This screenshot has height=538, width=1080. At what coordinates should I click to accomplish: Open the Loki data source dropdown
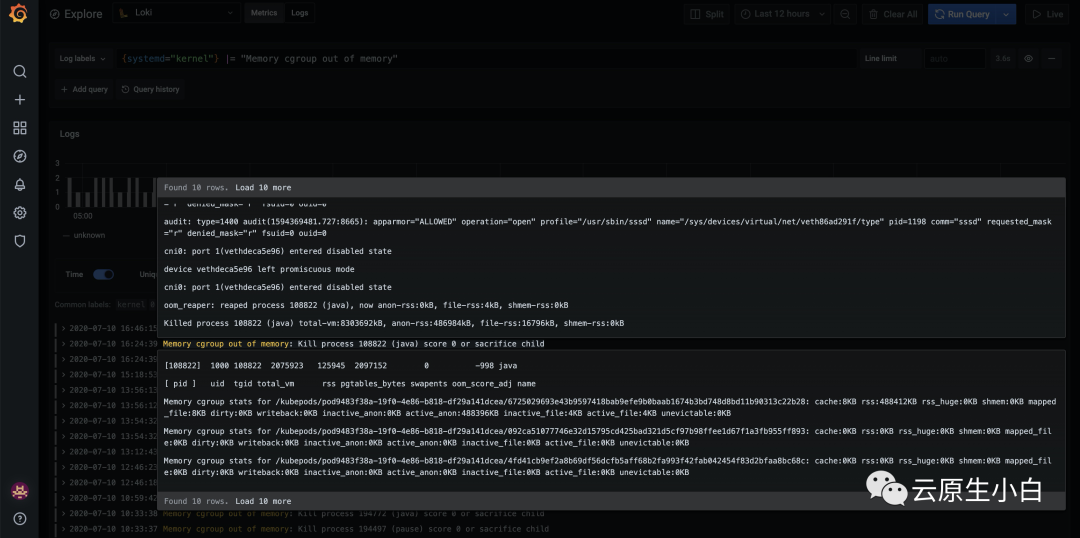pyautogui.click(x=176, y=14)
